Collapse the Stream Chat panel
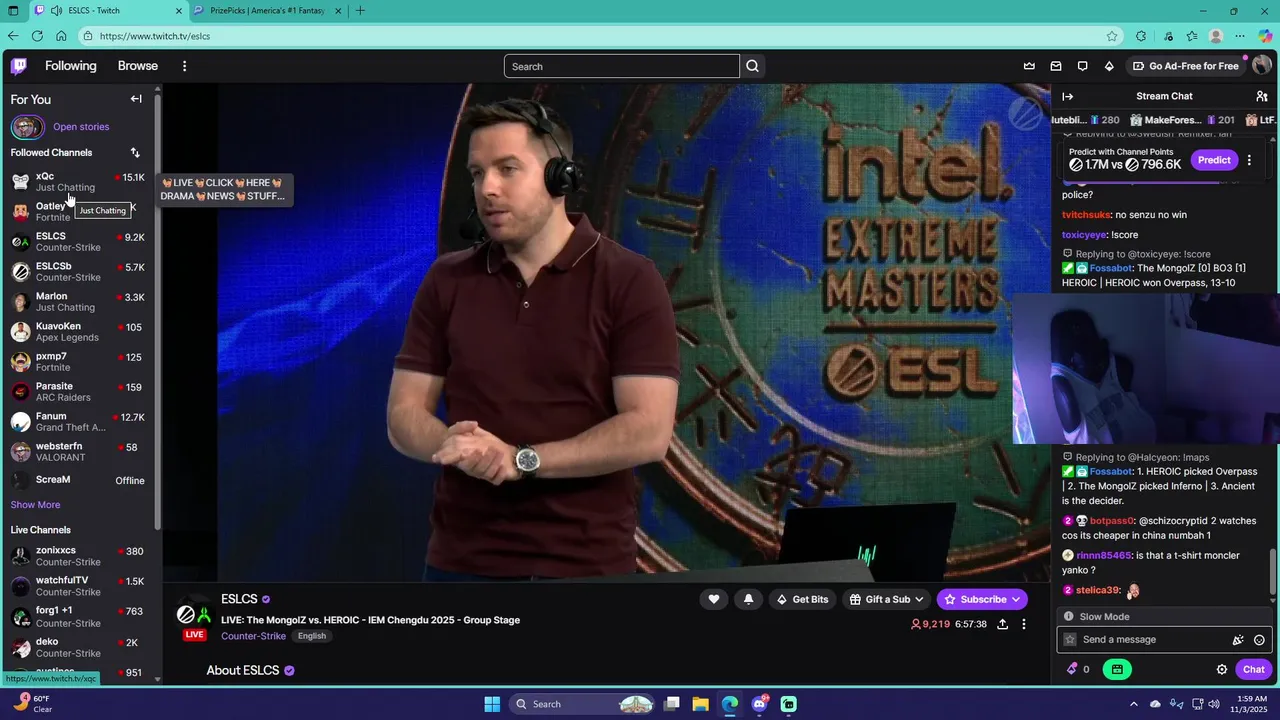Image resolution: width=1280 pixels, height=720 pixels. point(1067,96)
